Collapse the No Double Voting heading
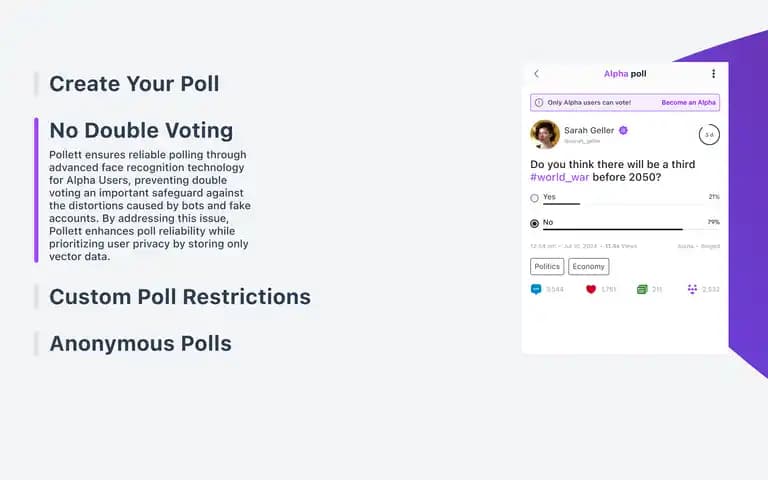Viewport: 768px width, 480px height. 141,130
